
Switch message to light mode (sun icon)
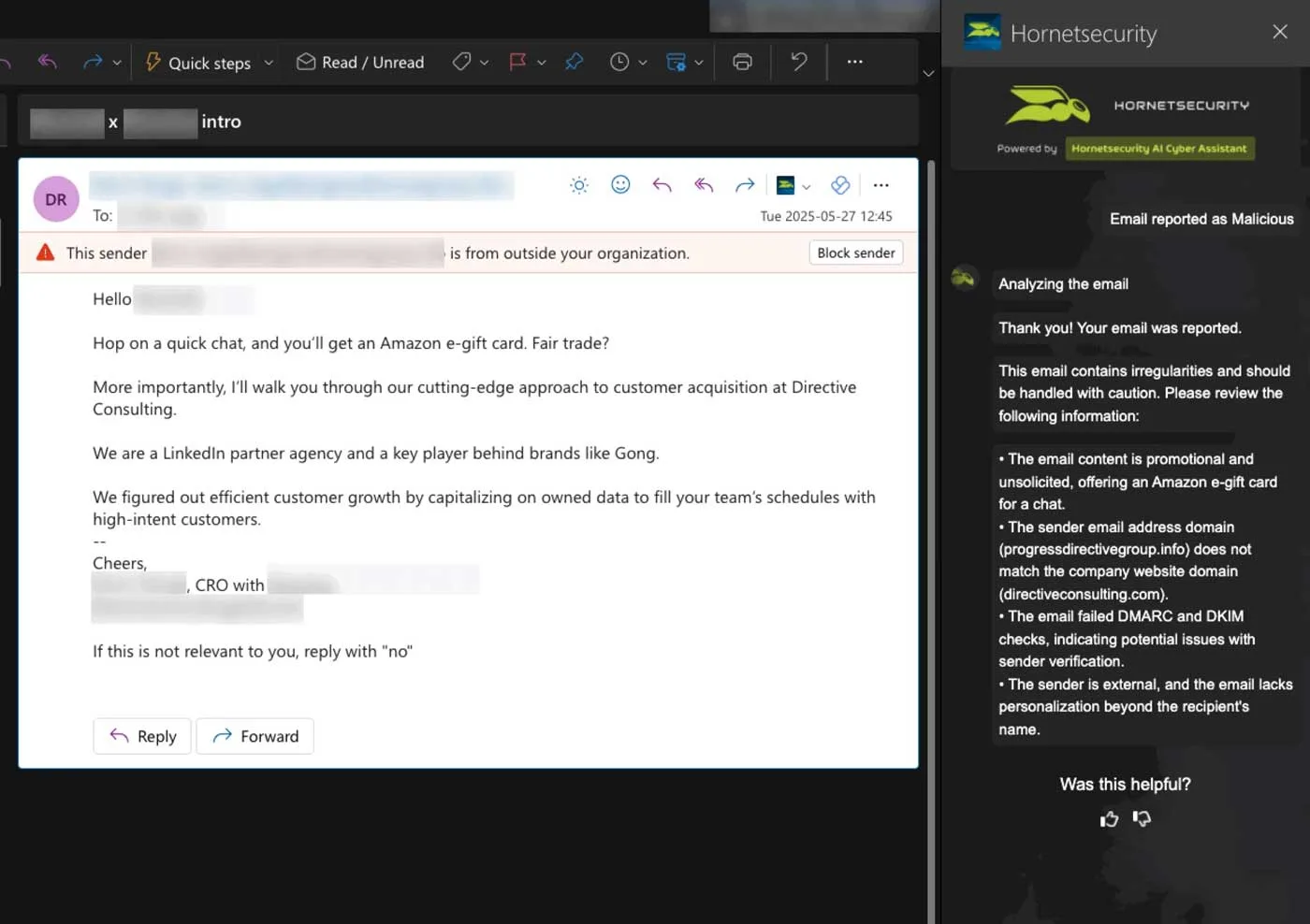(x=578, y=184)
